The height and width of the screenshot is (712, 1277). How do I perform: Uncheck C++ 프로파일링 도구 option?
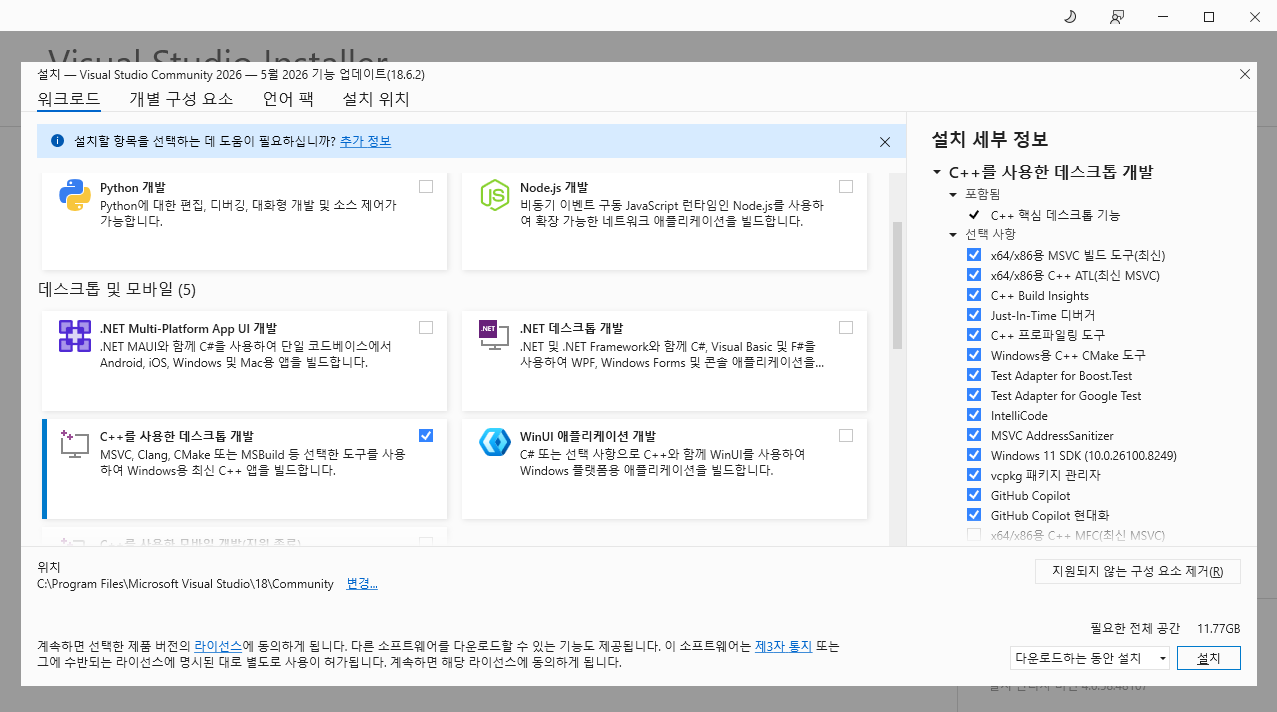974,335
